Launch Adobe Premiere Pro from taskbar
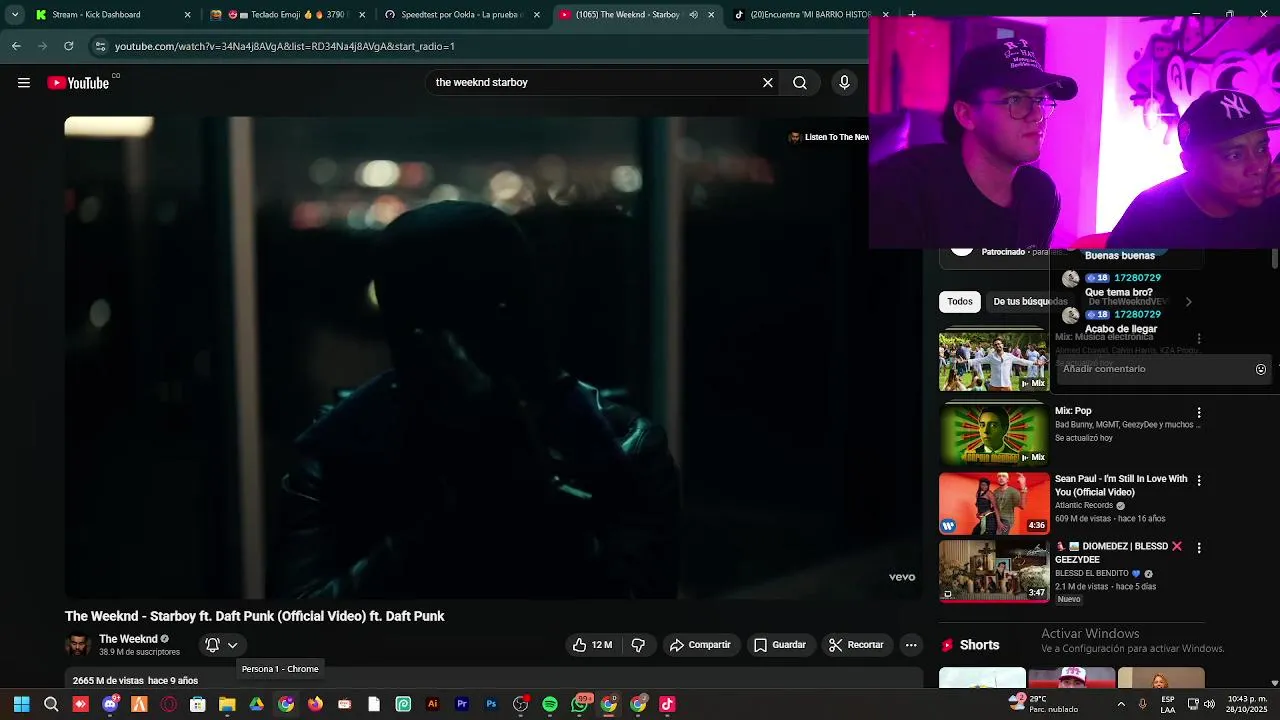1280x720 pixels. click(462, 704)
